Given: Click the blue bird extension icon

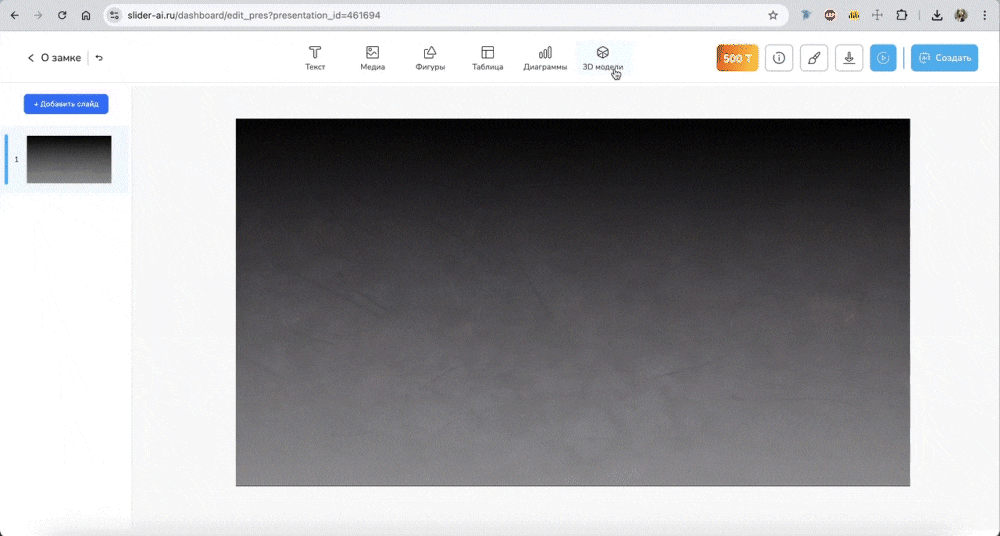Looking at the screenshot, I should (806, 15).
